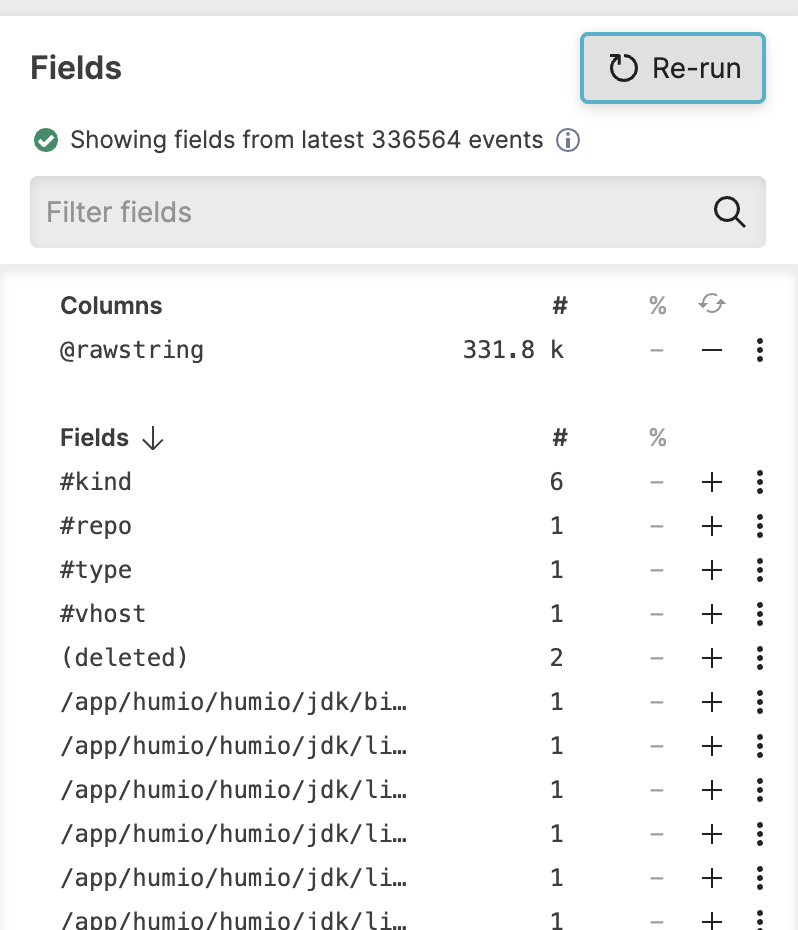Click the search magnifier in the filter field
798x930 pixels.
tap(730, 212)
